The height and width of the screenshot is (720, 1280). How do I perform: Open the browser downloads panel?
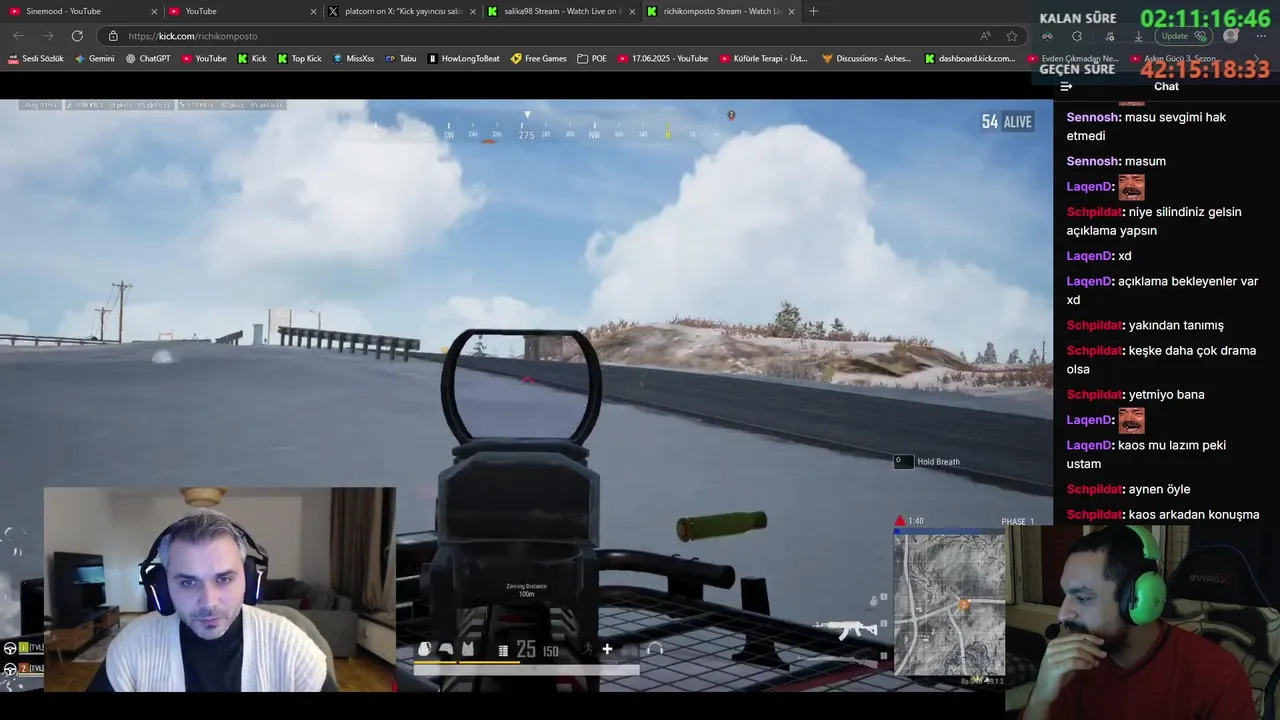pos(1138,36)
